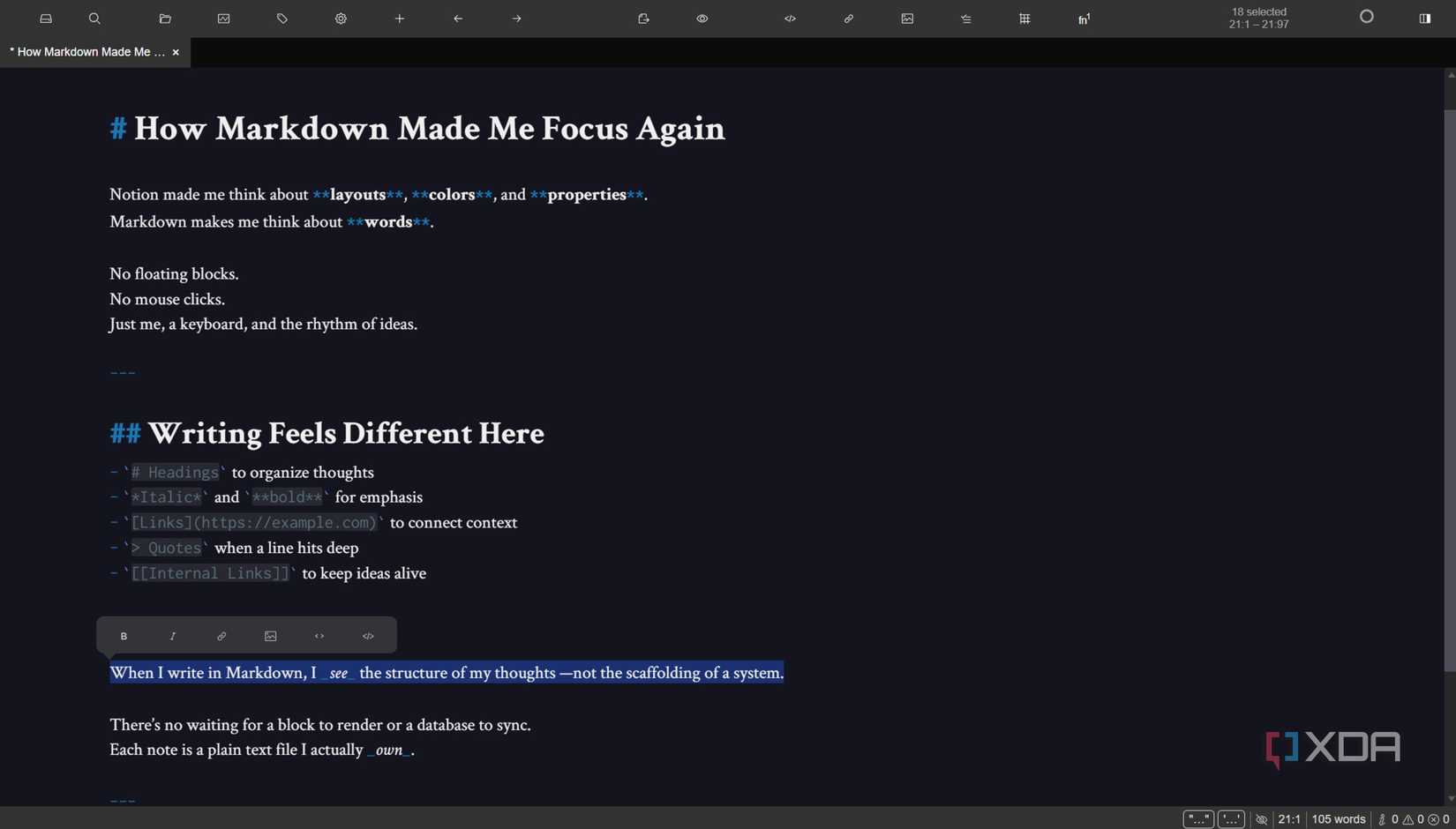Image resolution: width=1456 pixels, height=829 pixels.
Task: Click the bold word 'colors'
Action: (452, 195)
